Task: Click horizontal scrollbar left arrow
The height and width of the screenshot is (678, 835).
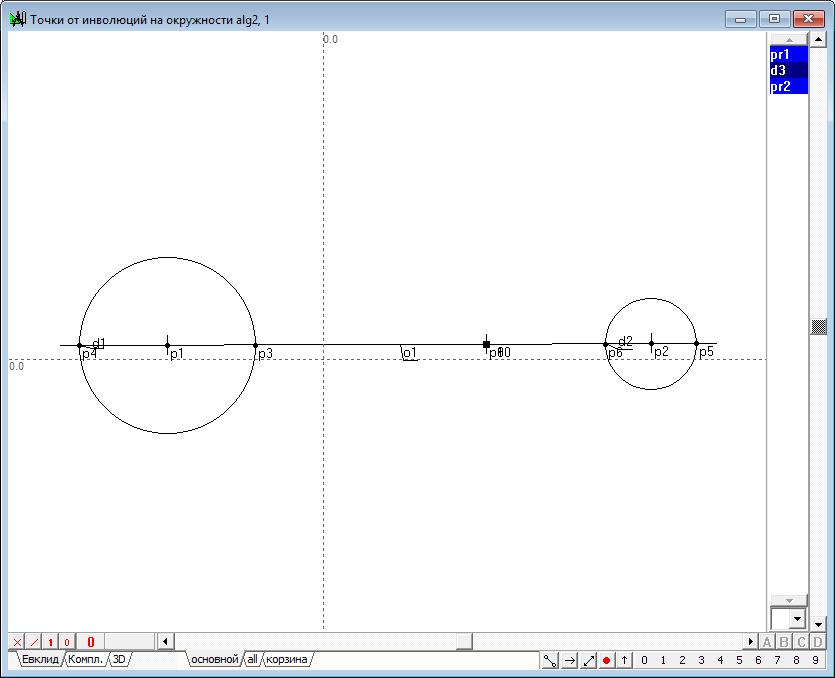Action: click(165, 642)
